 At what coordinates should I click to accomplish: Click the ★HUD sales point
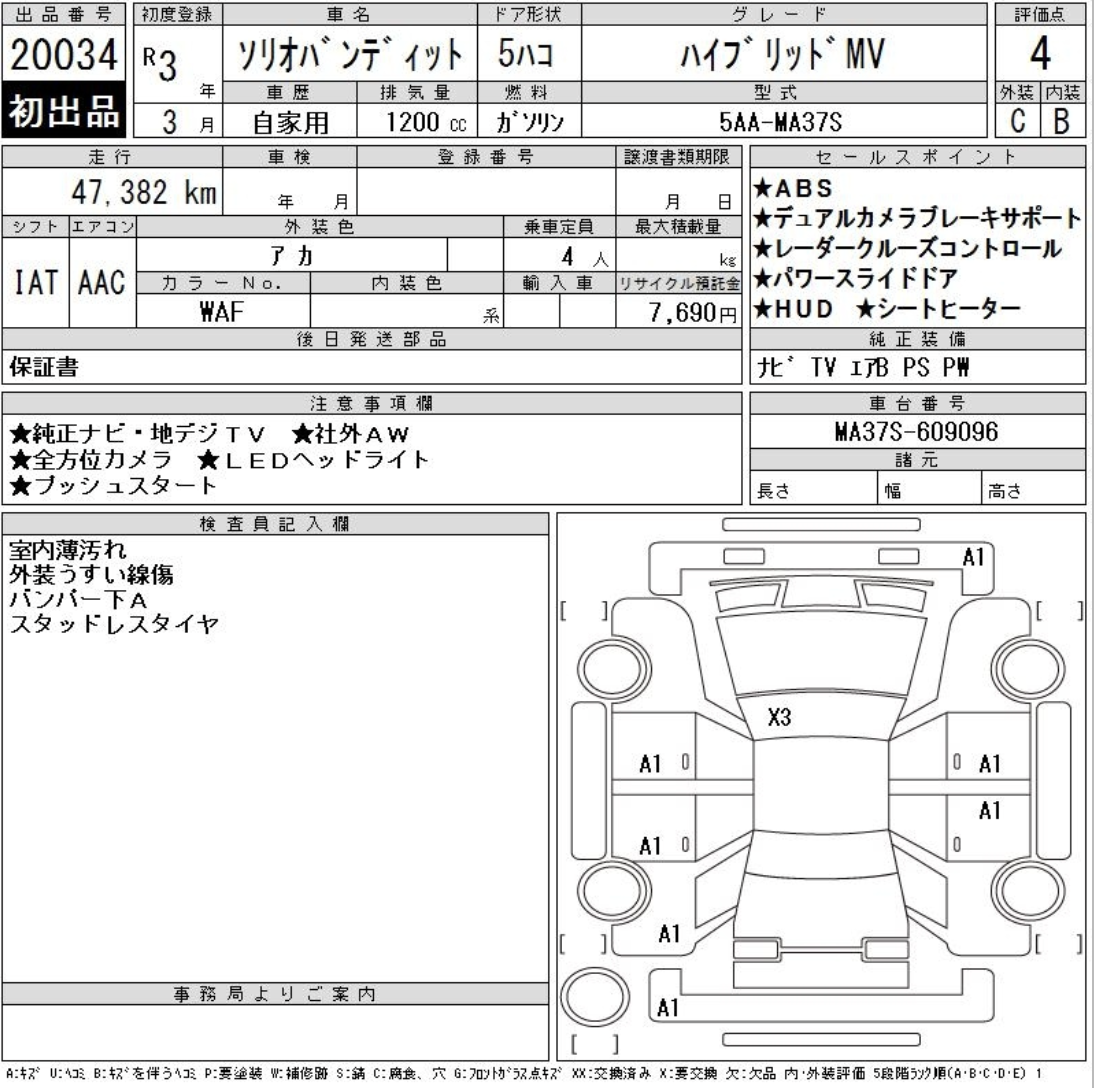tap(793, 308)
